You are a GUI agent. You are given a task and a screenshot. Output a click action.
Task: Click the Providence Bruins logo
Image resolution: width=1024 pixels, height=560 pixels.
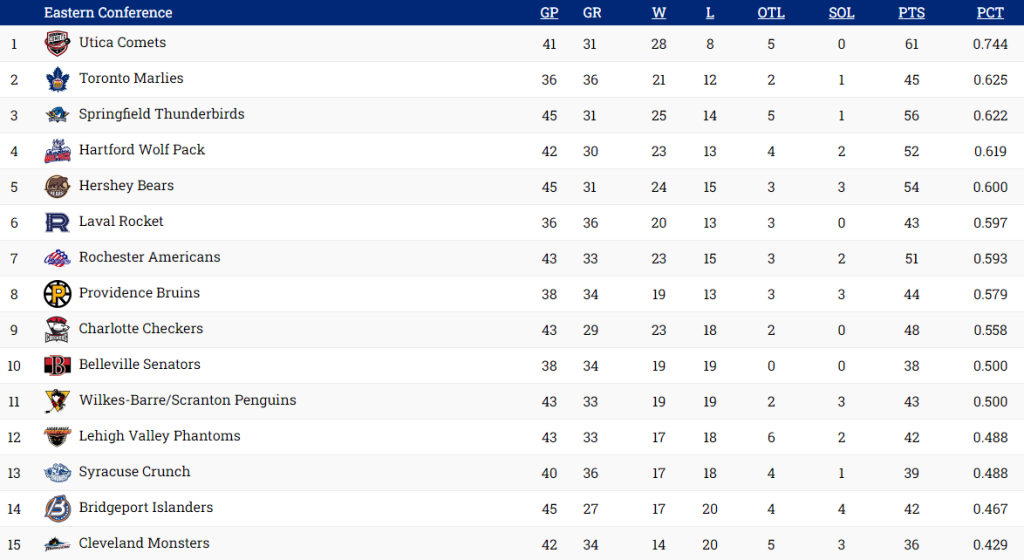57,294
